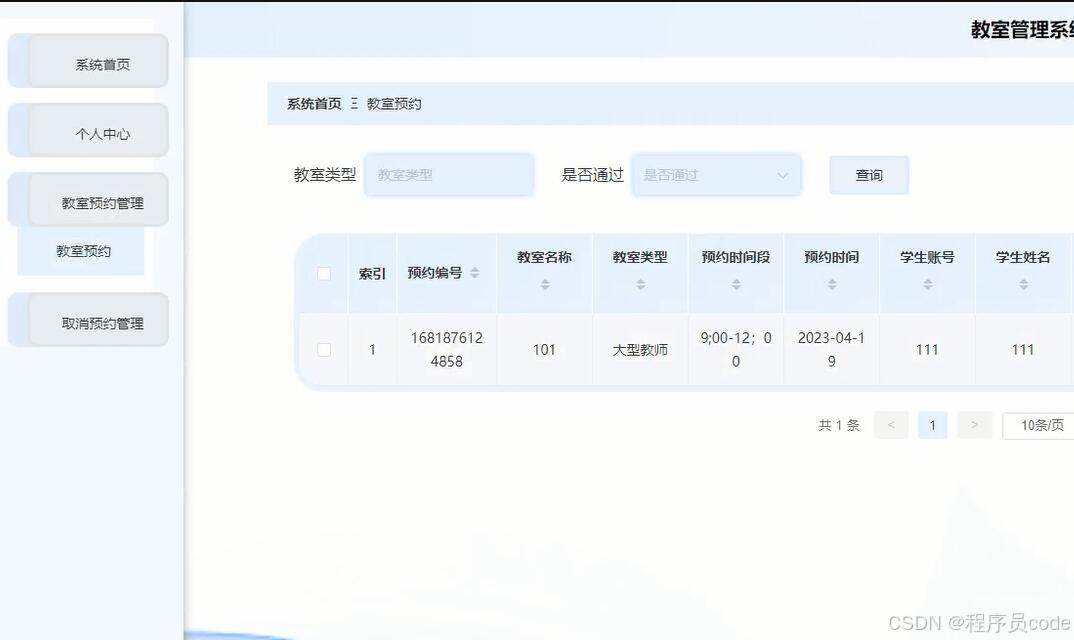This screenshot has height=640, width=1074.
Task: Select the checkbox for reservation row 1
Action: pyautogui.click(x=324, y=349)
